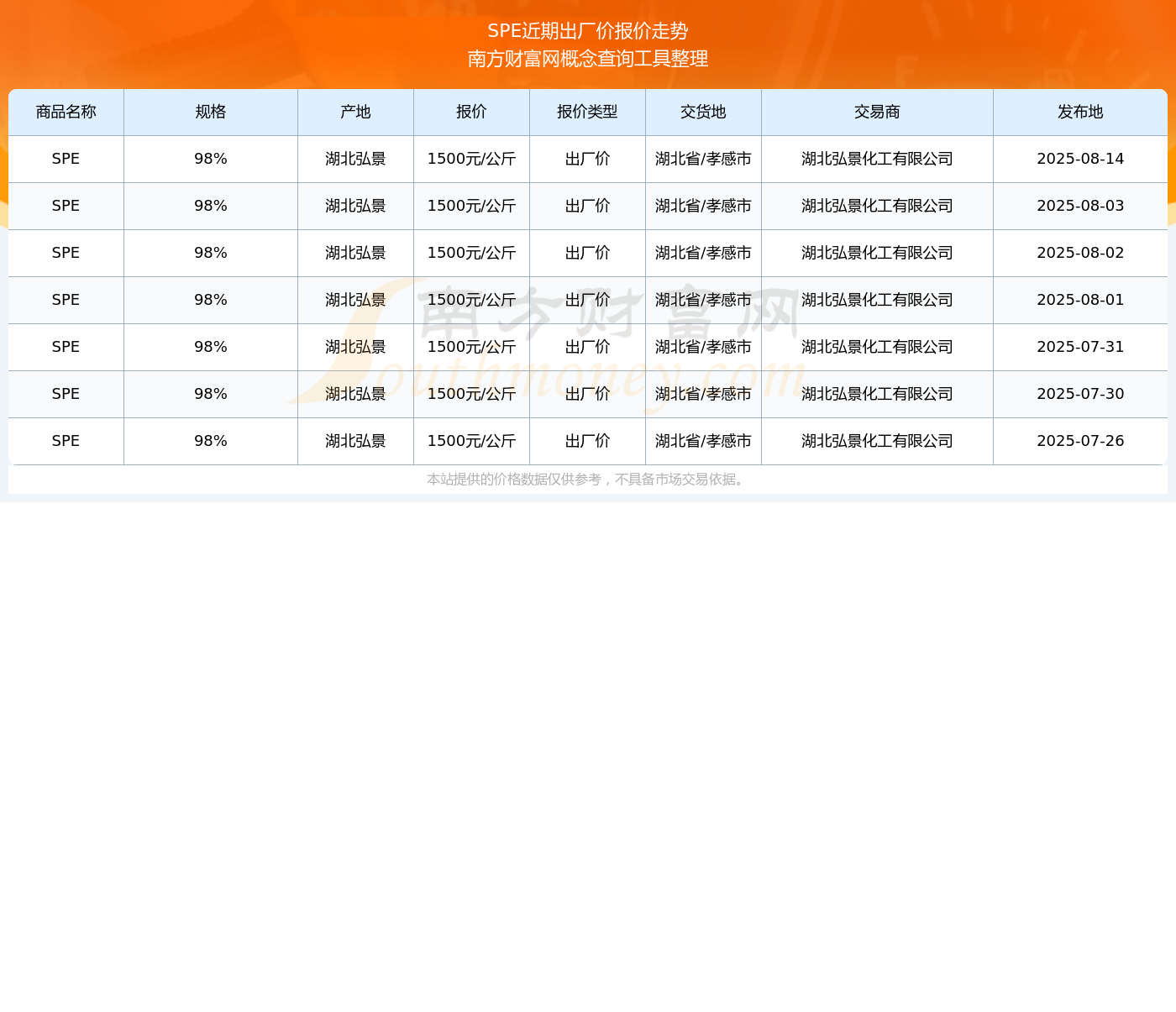
Task: Click SPE in the 2025-08-01 row
Action: [66, 300]
